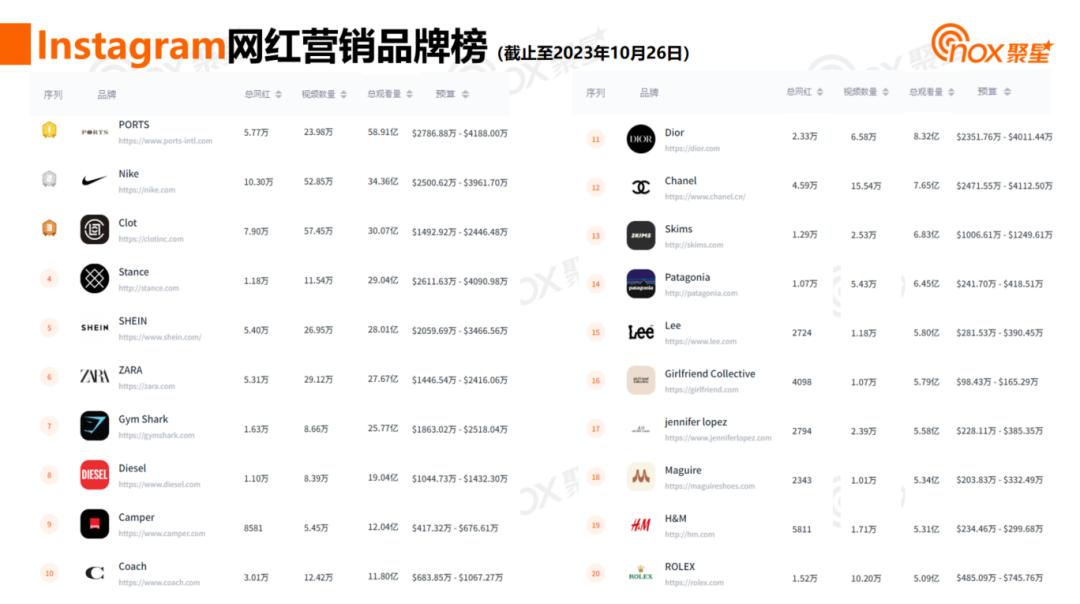Follow the https://www.shein.com/ link

[x=160, y=337]
